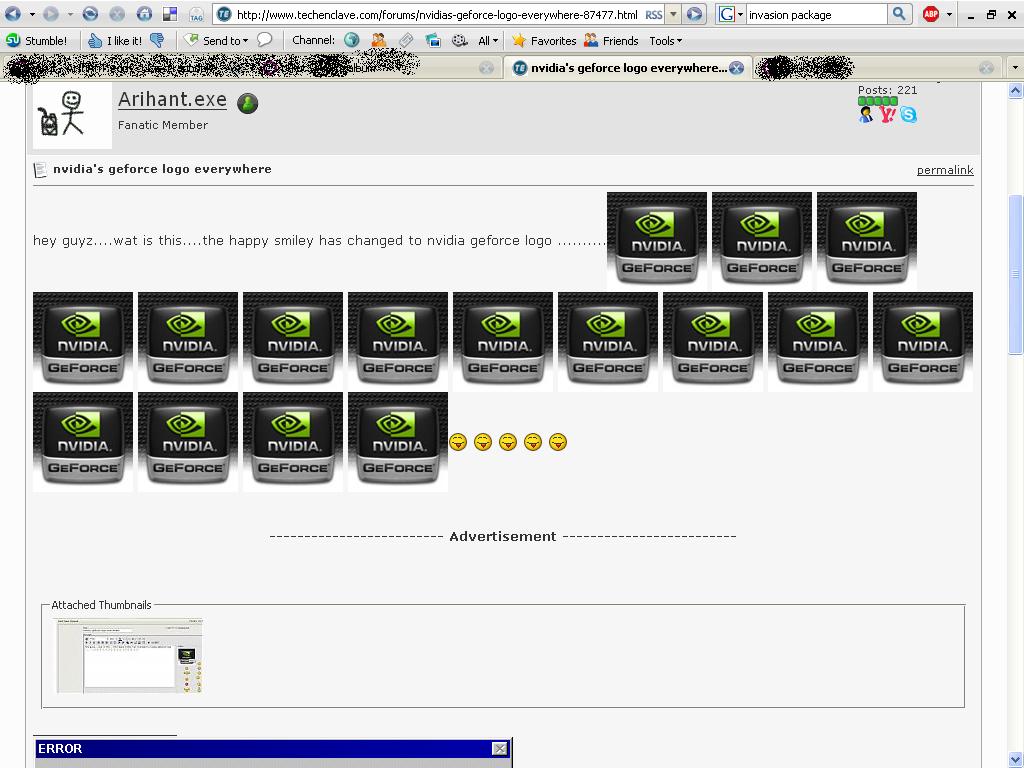Open the Google search engine selector dropdown

730,14
